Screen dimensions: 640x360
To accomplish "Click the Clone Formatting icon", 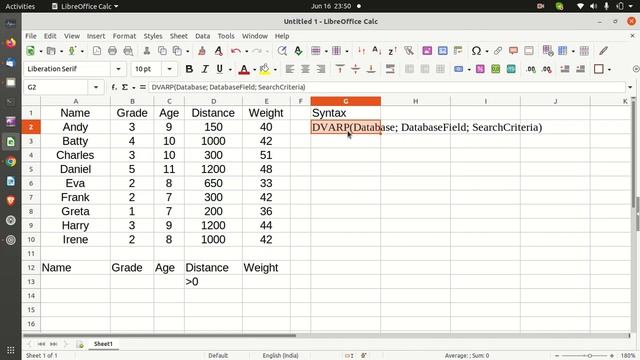I will click(202, 51).
